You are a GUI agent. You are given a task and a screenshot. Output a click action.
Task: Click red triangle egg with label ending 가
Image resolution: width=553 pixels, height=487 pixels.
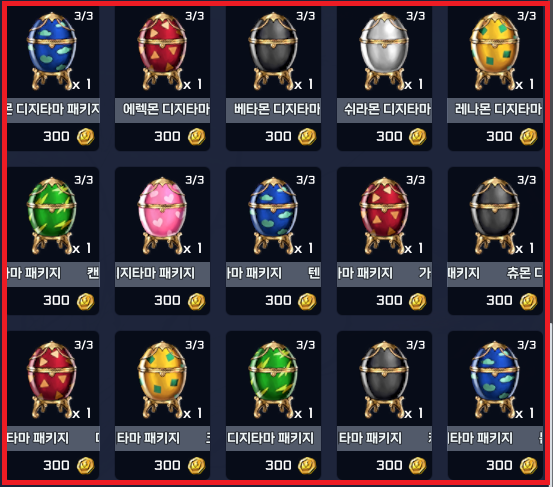click(384, 215)
